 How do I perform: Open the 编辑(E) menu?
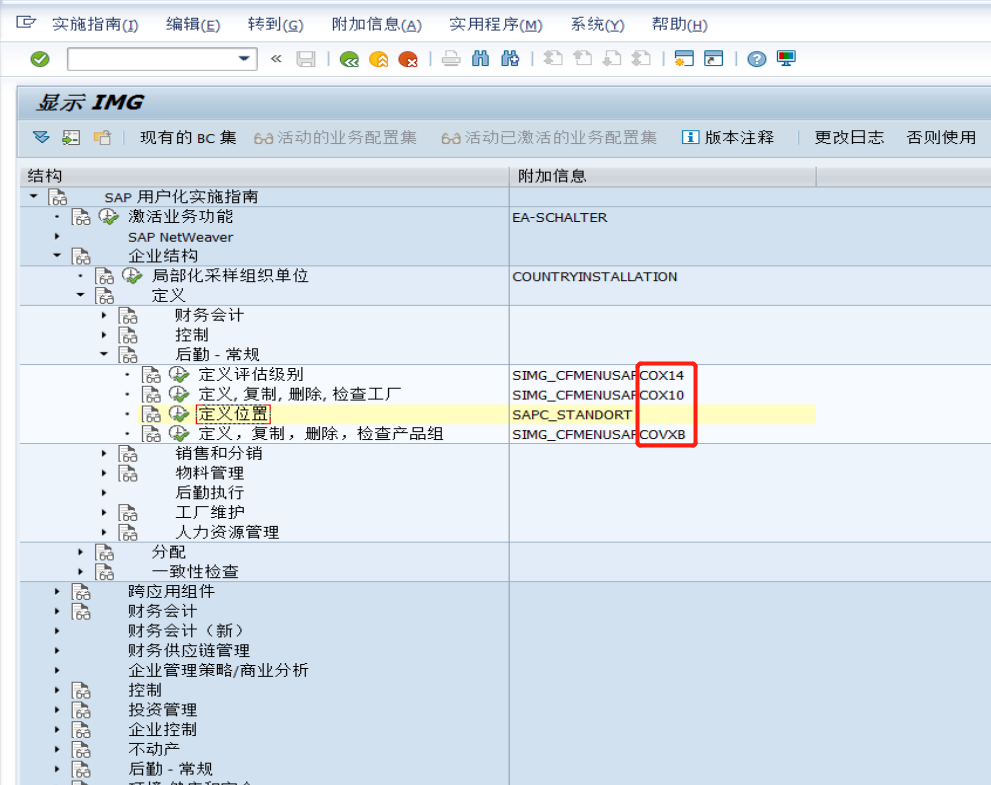click(193, 25)
